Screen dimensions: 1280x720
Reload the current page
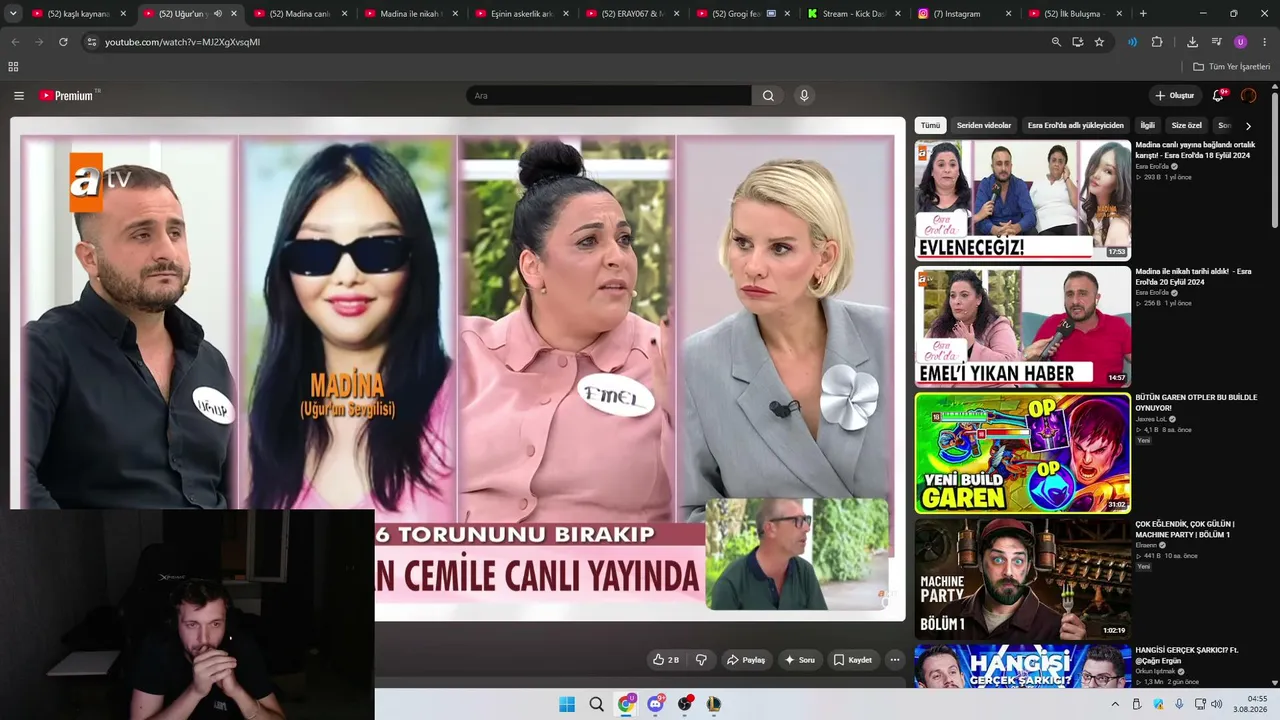(63, 42)
